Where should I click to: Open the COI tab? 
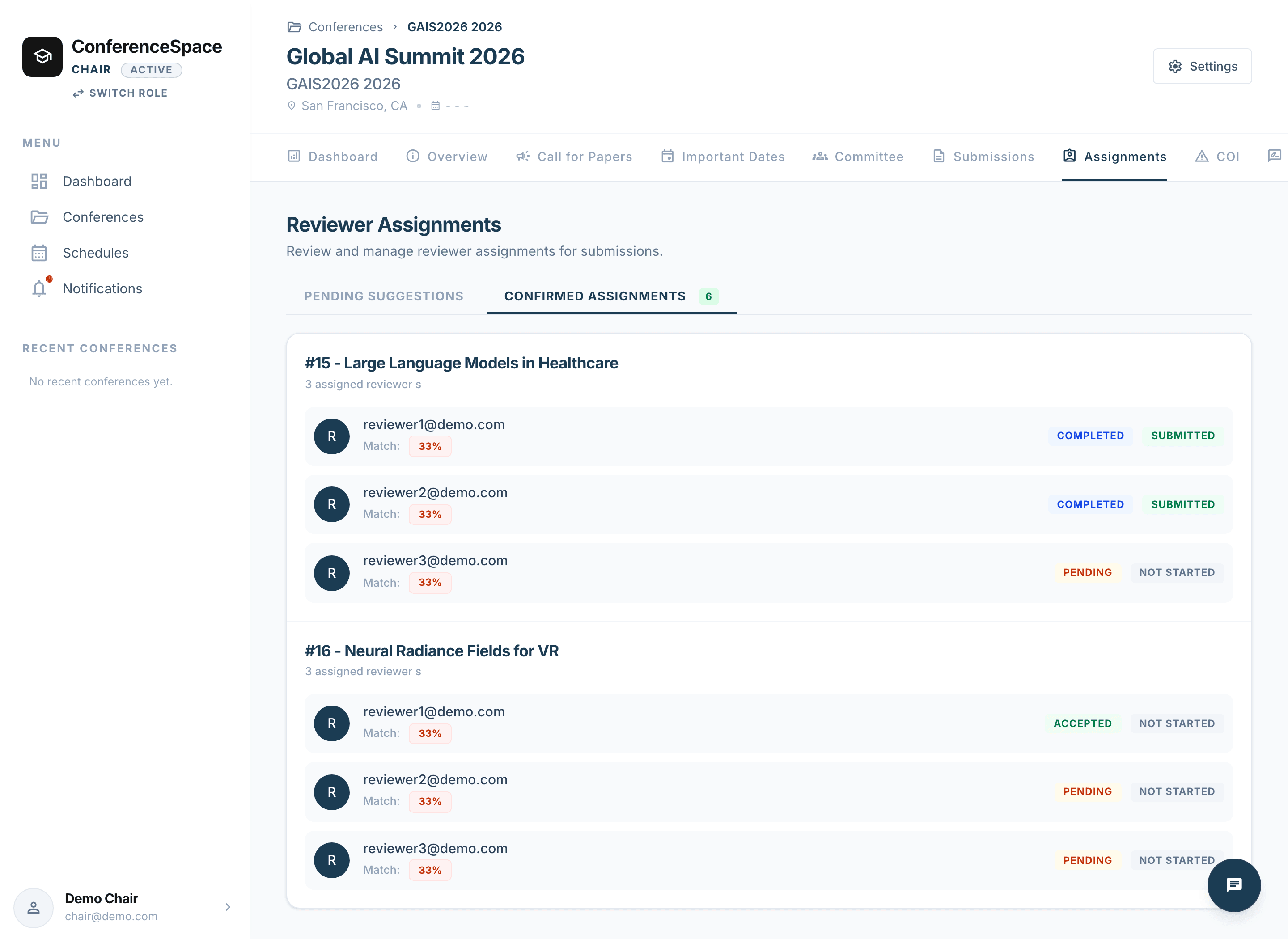tap(1217, 156)
